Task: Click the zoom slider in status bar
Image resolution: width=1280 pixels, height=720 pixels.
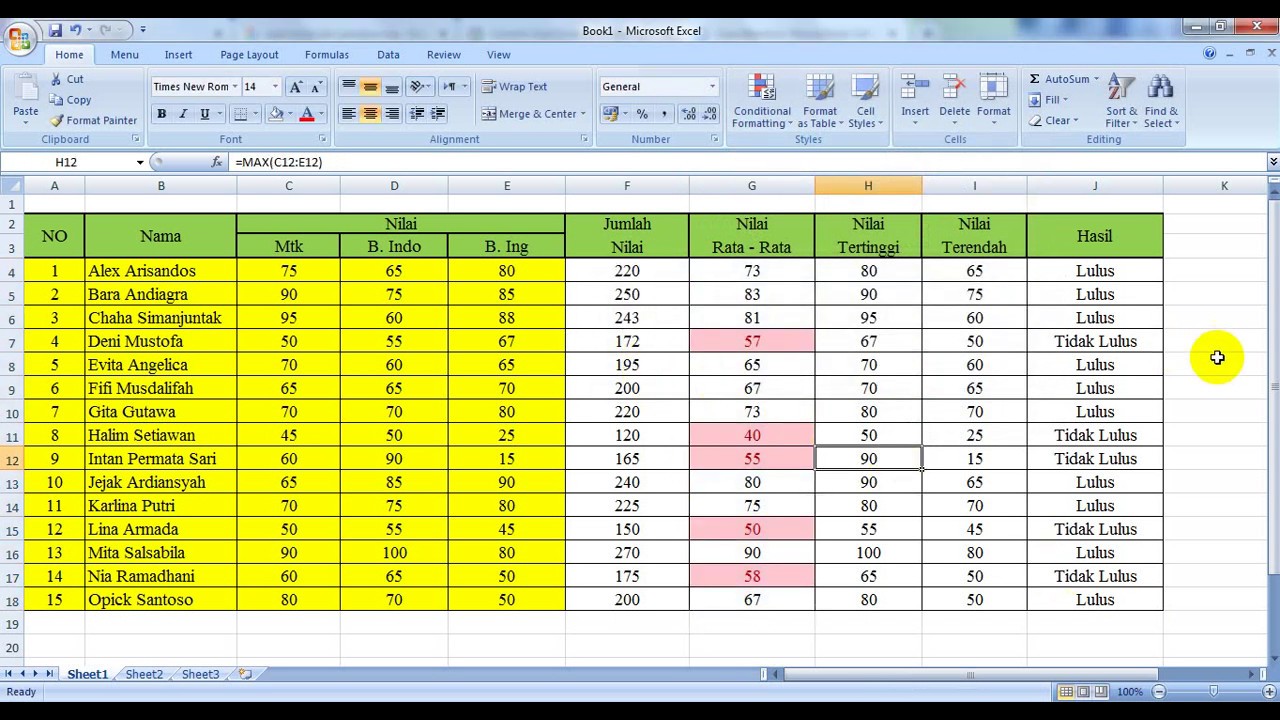Action: 1213,692
